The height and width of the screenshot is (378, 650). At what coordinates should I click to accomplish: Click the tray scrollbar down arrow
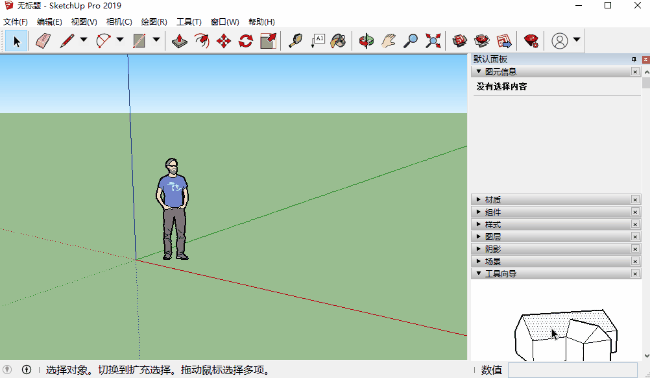coord(646,356)
